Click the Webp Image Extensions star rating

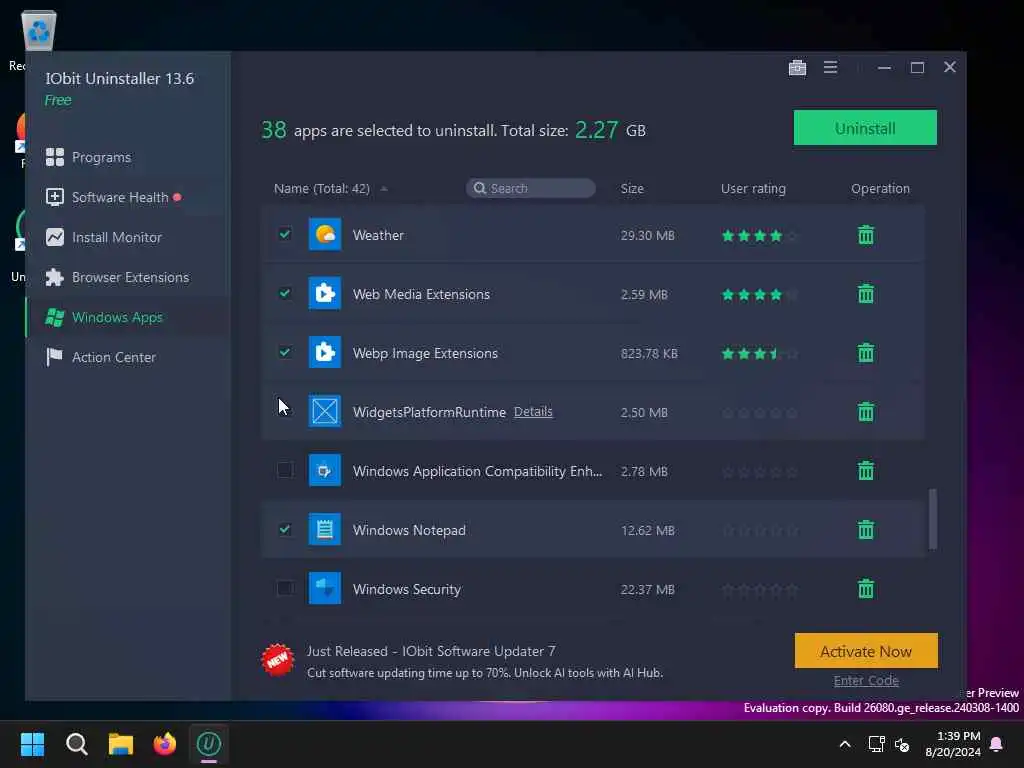pyautogui.click(x=759, y=354)
